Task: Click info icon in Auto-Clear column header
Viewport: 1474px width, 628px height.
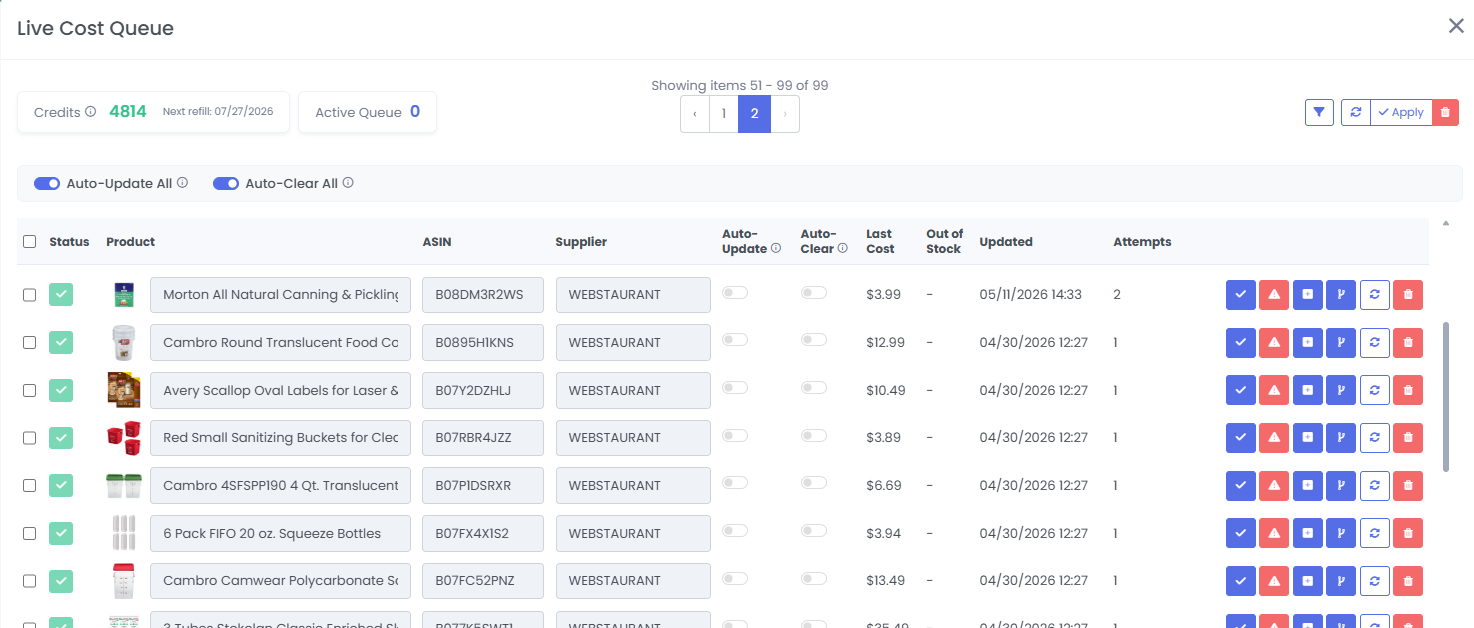Action: (842, 249)
